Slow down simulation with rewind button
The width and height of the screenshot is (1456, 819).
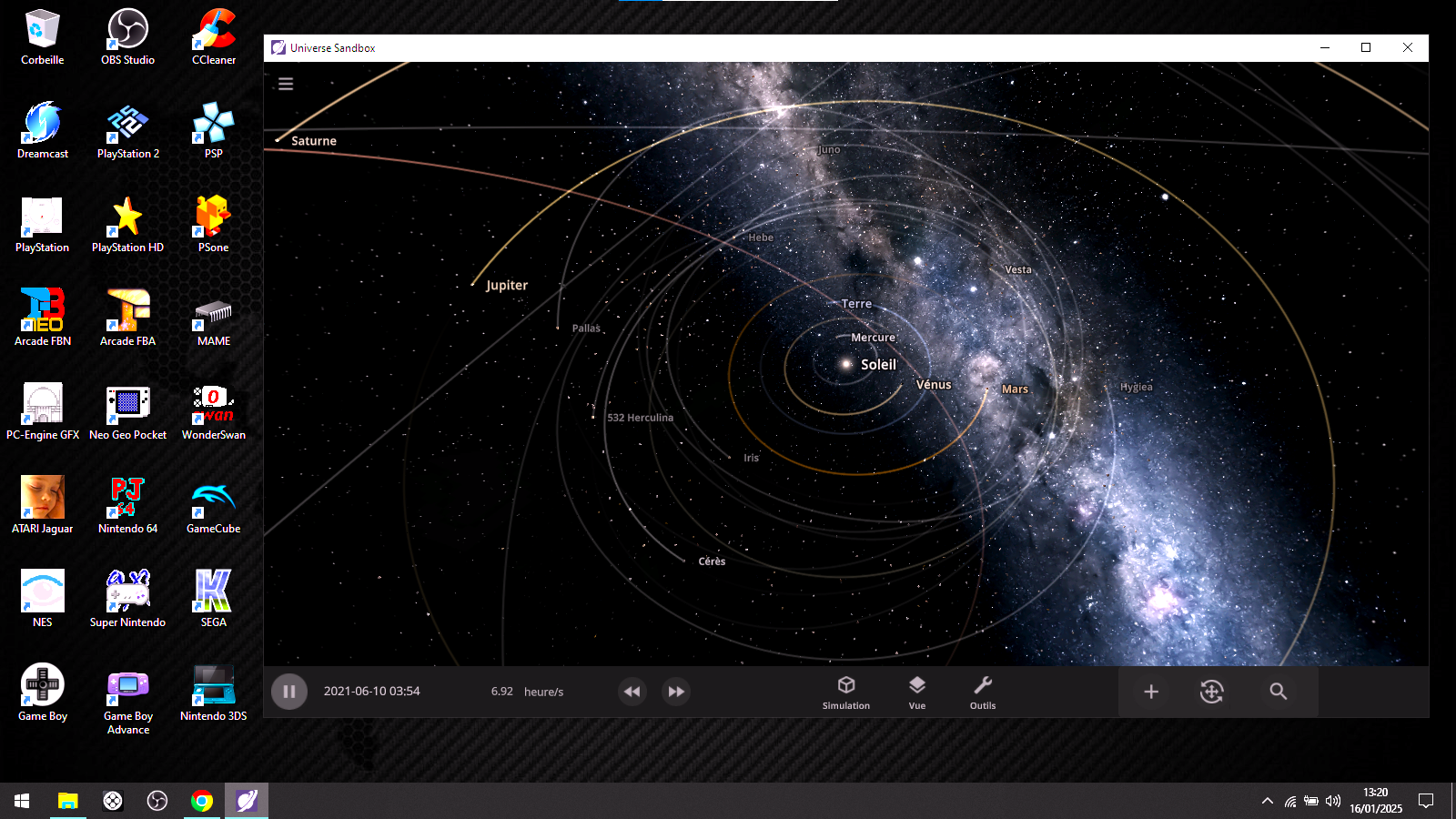632,692
